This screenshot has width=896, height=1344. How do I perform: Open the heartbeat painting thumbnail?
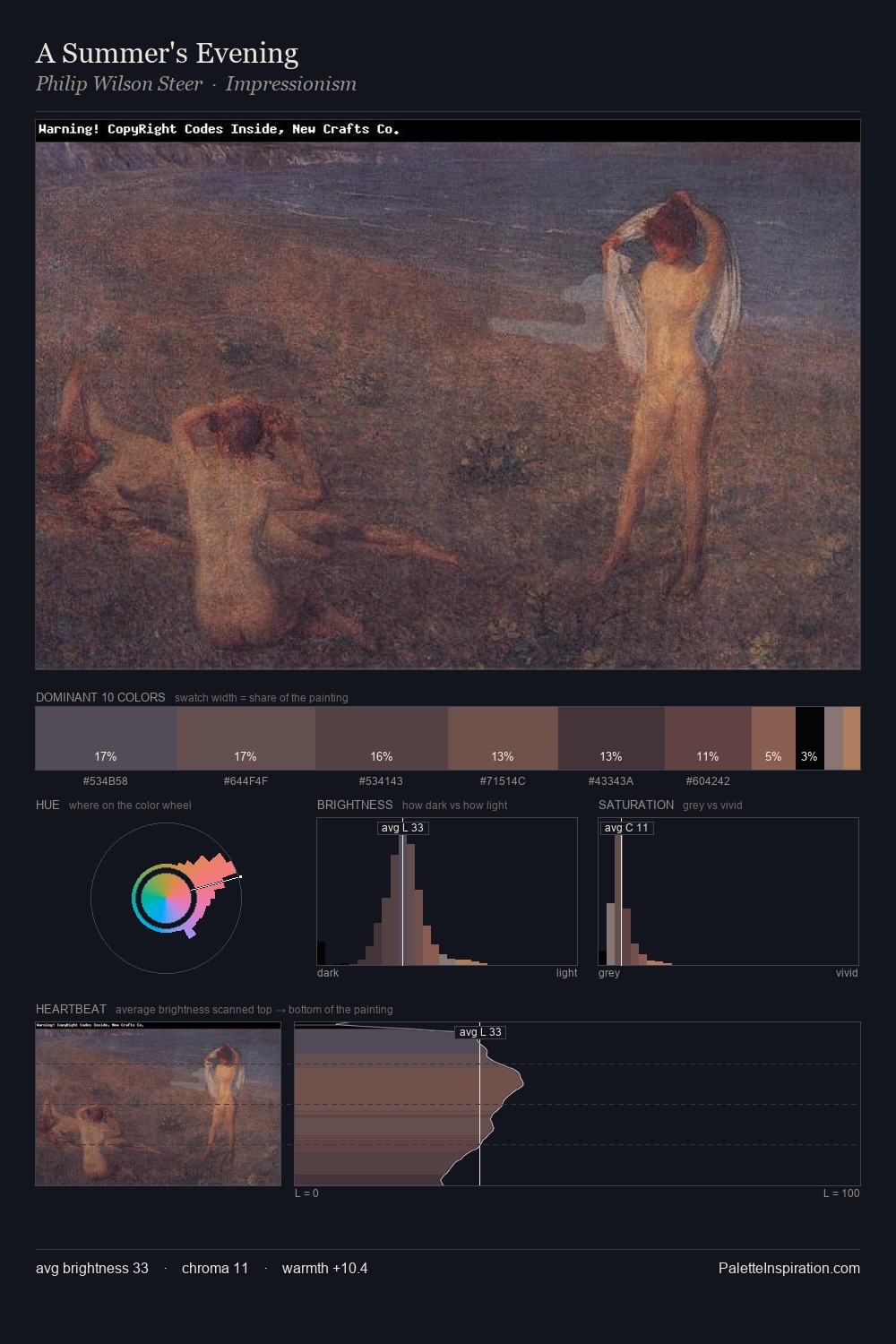coord(159,1104)
